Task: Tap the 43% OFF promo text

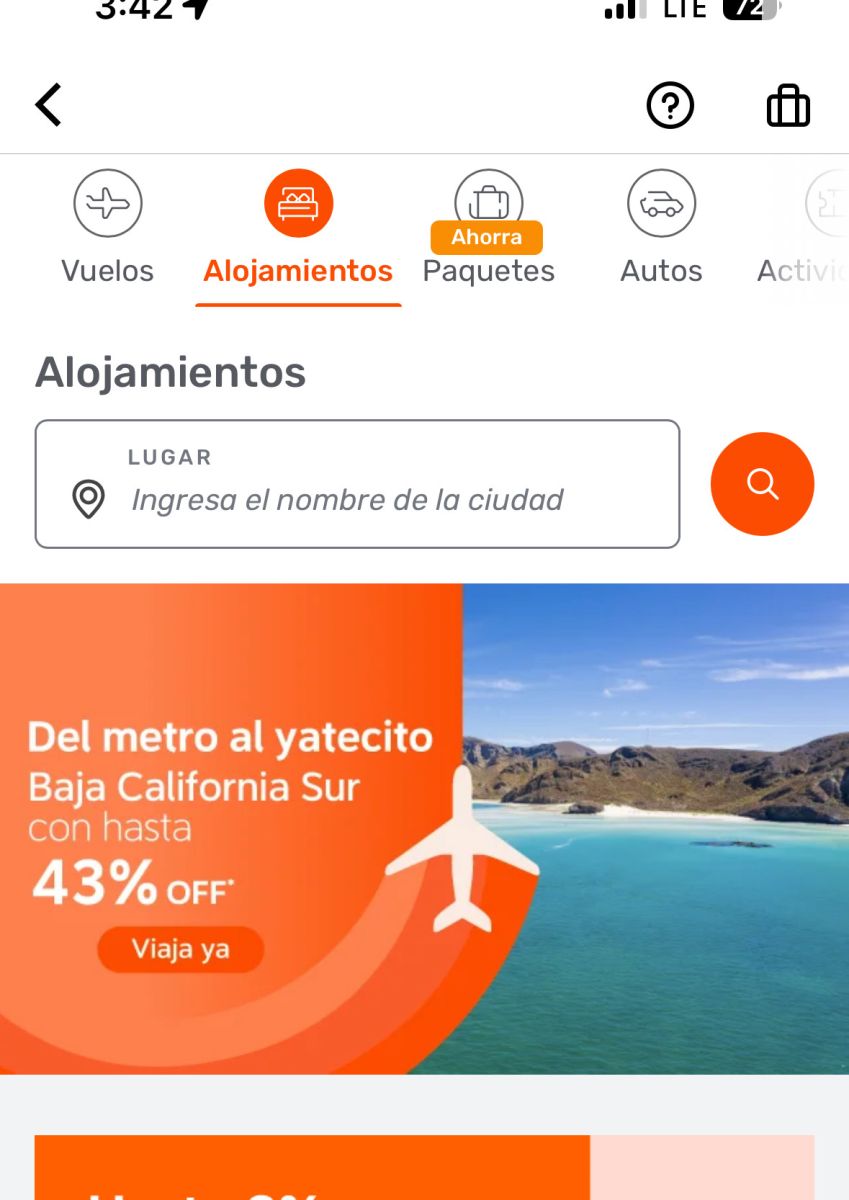Action: tap(133, 884)
